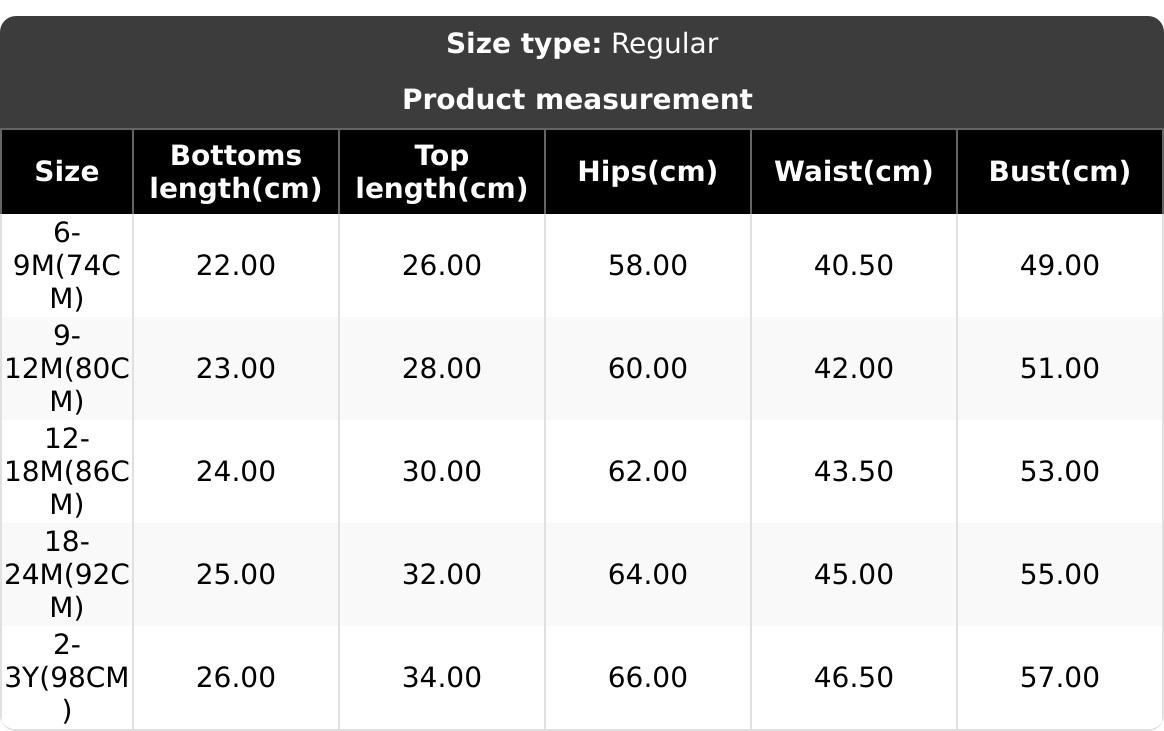This screenshot has width=1164, height=731.
Task: Select the 25.00 bottoms length value
Action: click(236, 575)
